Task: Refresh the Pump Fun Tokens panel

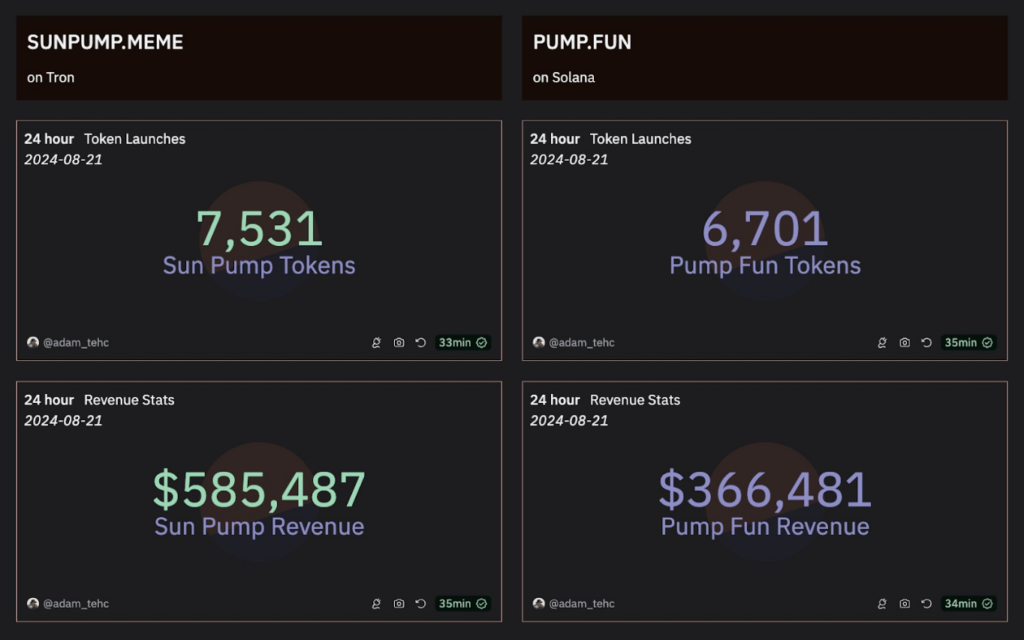Action: click(x=927, y=342)
